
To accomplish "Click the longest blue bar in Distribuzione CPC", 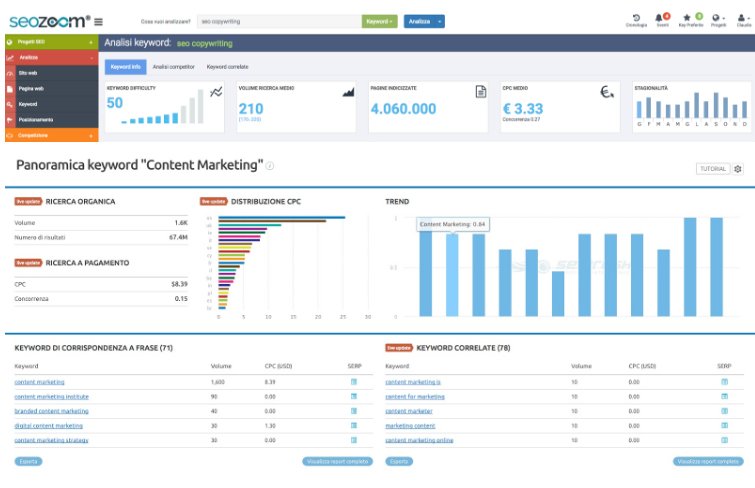I will pos(282,218).
